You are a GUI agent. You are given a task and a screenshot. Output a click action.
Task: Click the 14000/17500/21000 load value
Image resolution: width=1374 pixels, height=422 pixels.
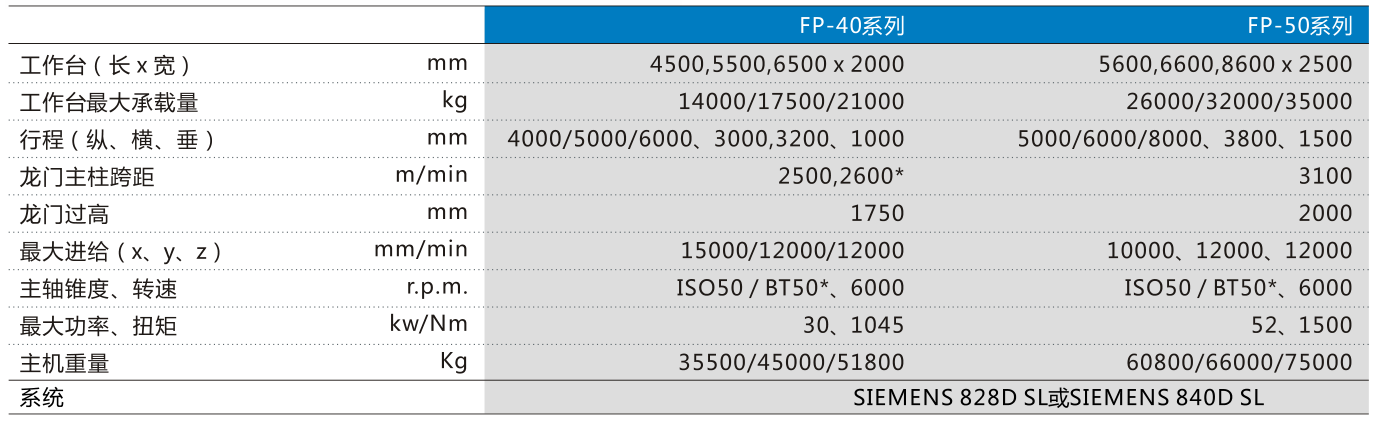point(790,101)
